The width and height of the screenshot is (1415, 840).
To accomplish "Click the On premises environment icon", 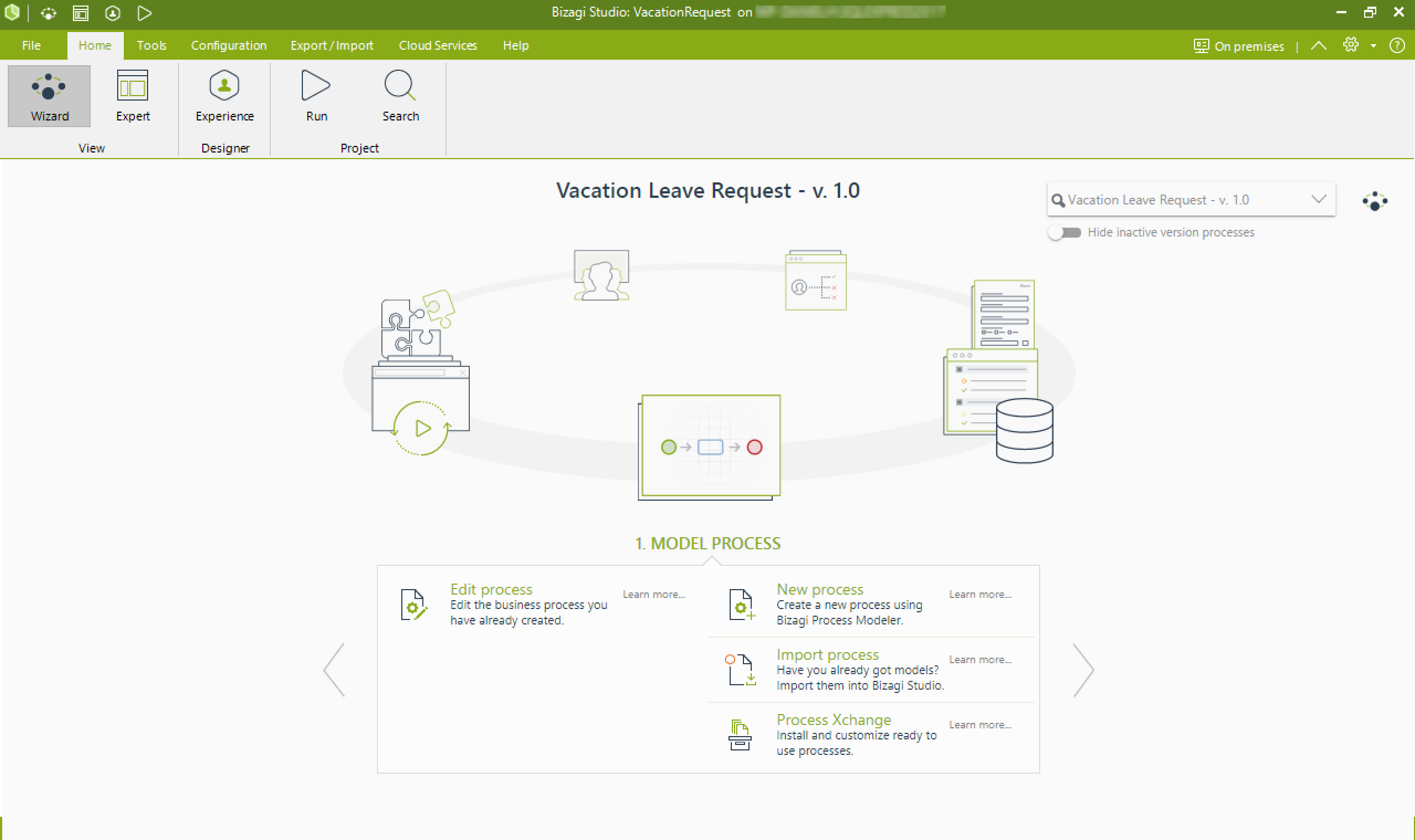I will [1201, 46].
